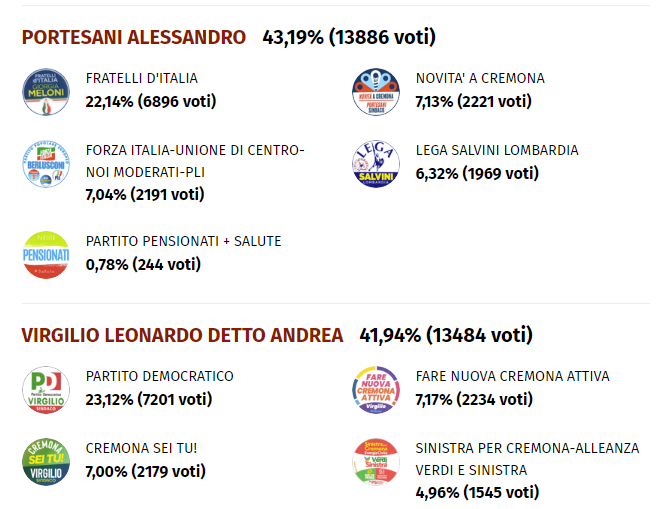The image size is (658, 509).
Task: Click the NOVITA' A CREMONA label
Action: (480, 78)
